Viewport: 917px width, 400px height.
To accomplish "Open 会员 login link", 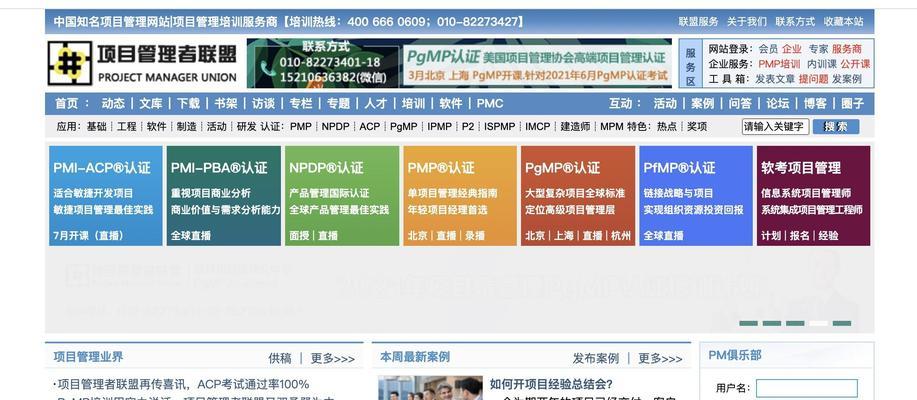I will coord(768,49).
